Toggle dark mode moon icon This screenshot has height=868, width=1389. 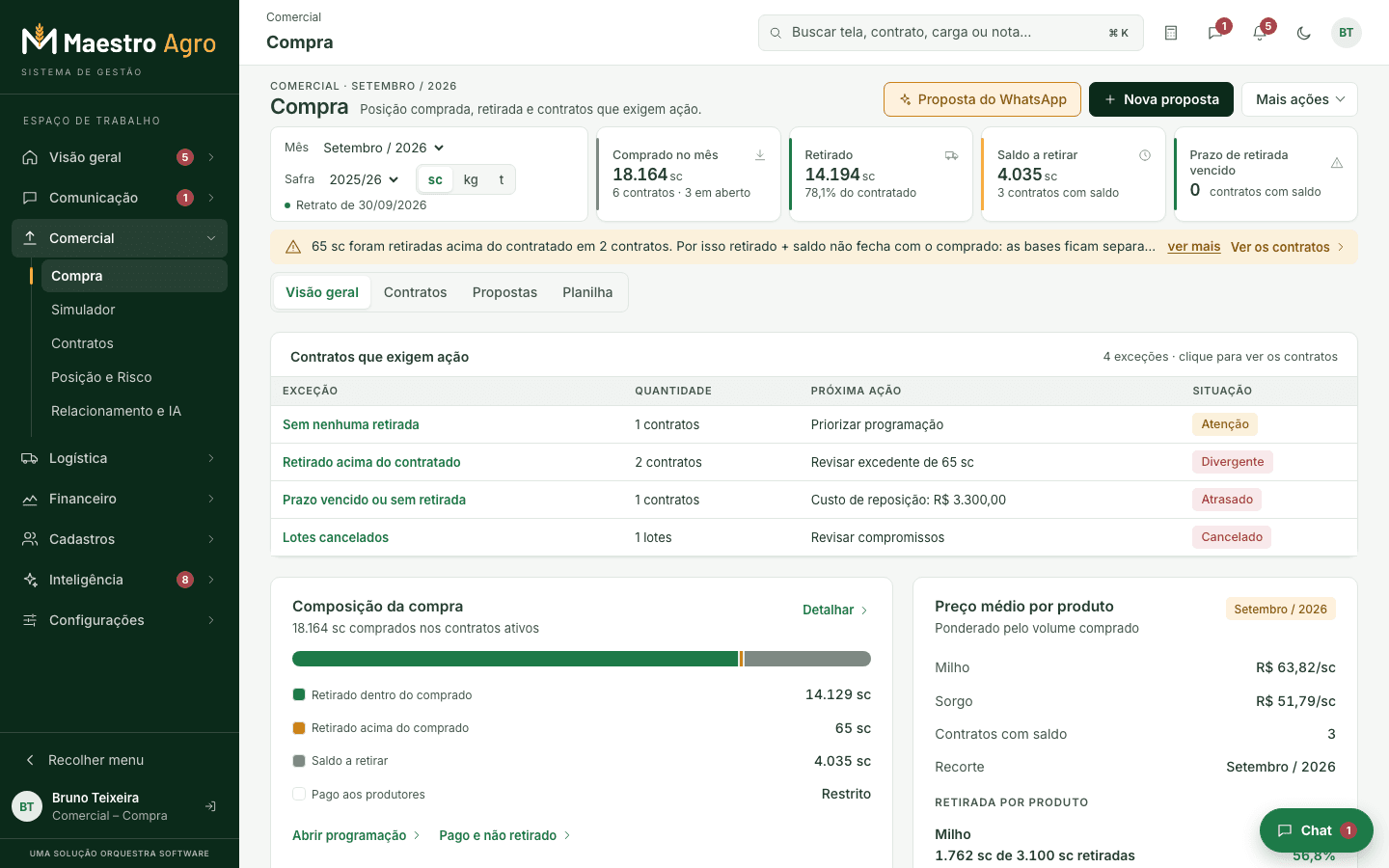click(x=1304, y=33)
